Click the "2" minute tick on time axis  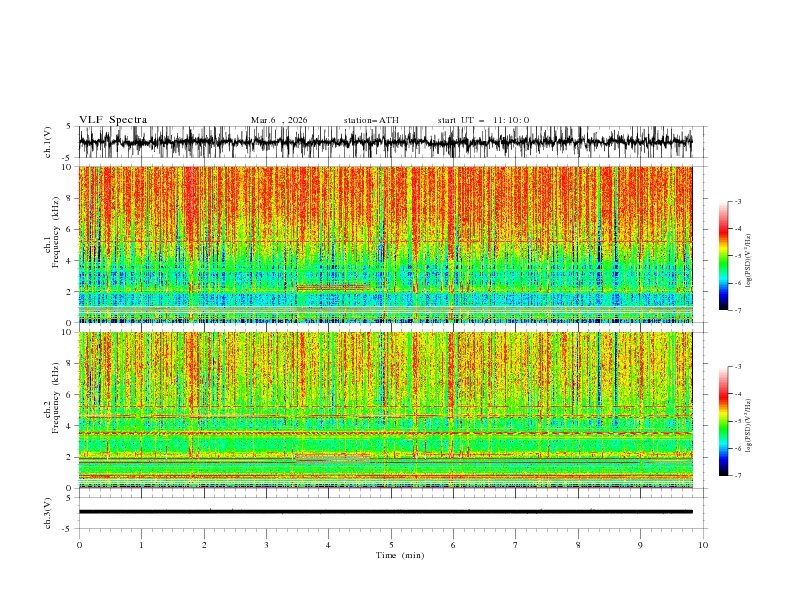pyautogui.click(x=204, y=545)
